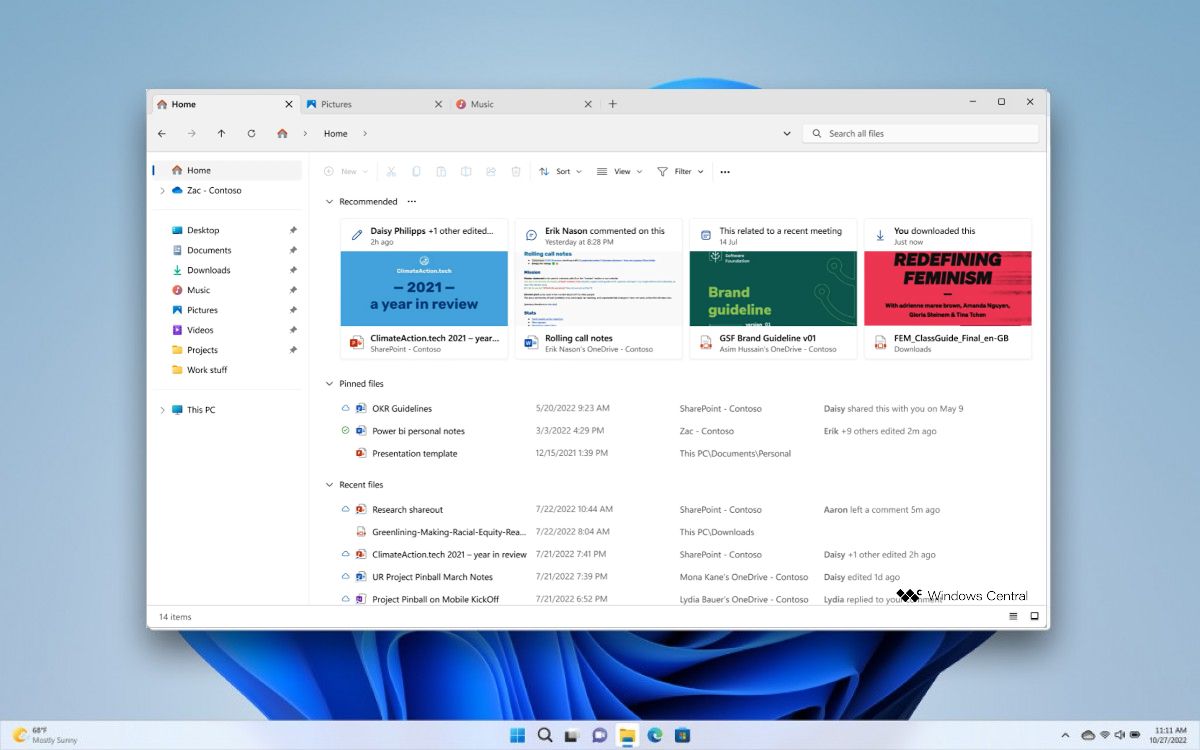The height and width of the screenshot is (750, 1200).
Task: Unpin the Desktop folder pin icon
Action: [293, 230]
